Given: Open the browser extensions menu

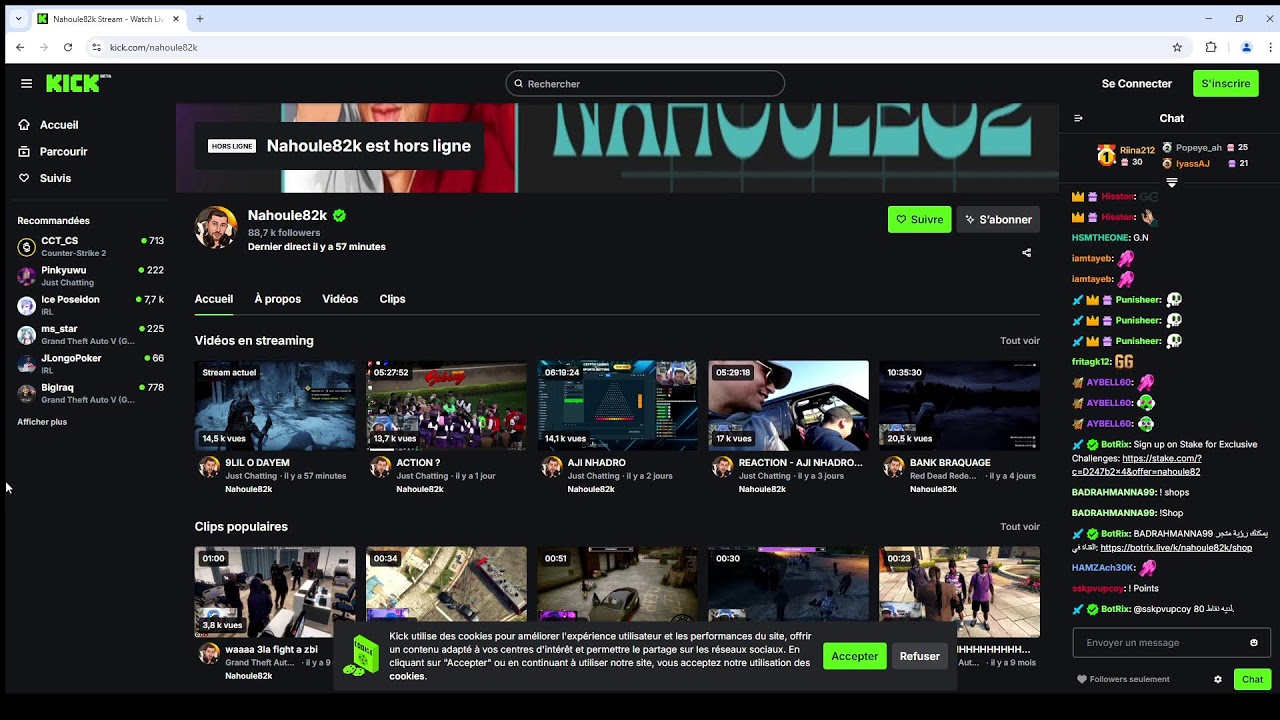Looking at the screenshot, I should tap(1211, 47).
